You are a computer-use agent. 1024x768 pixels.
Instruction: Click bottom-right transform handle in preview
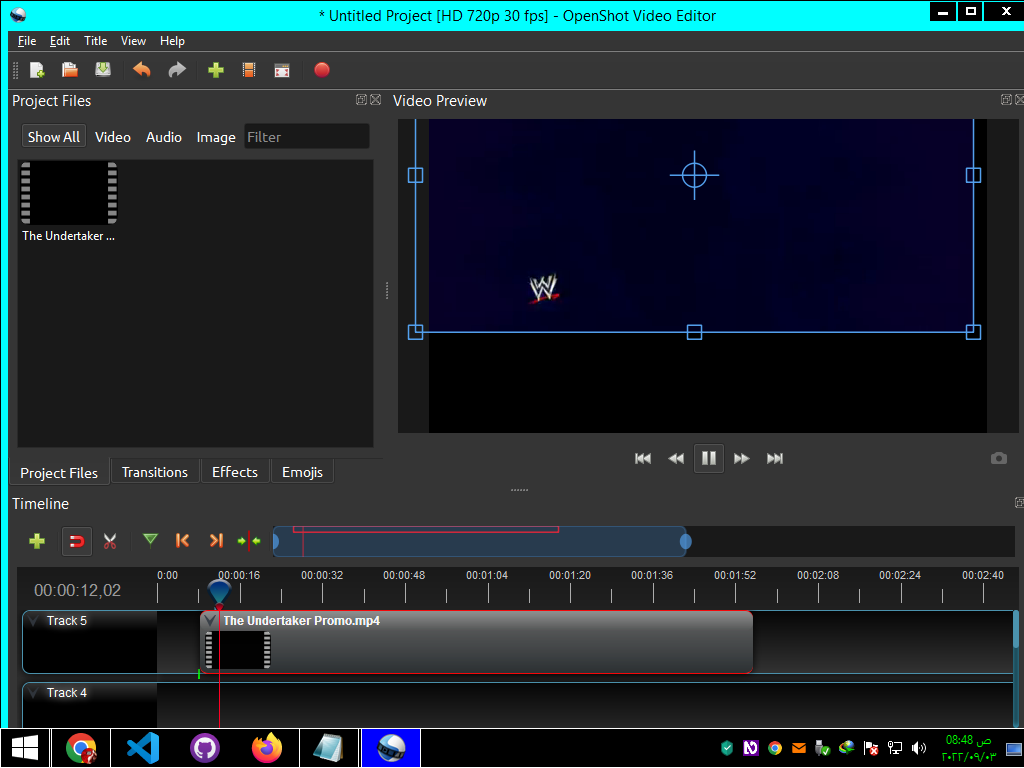[973, 332]
